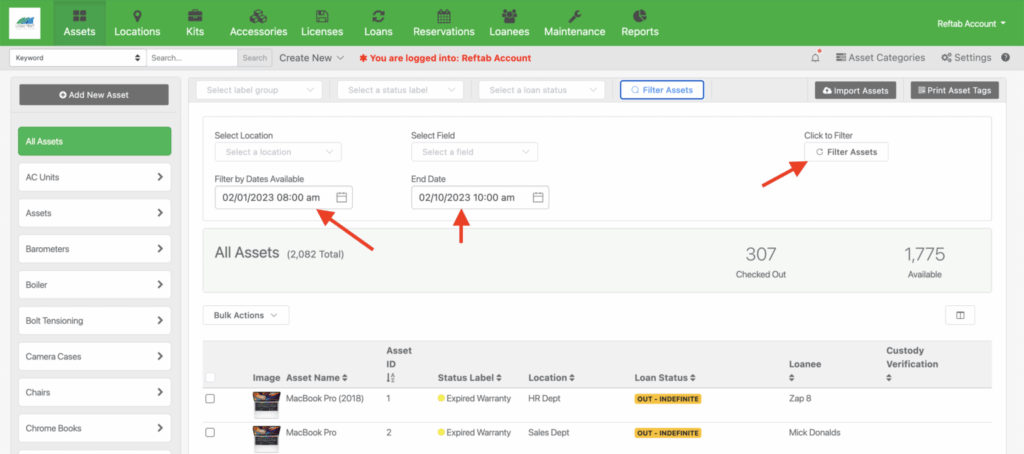The width and height of the screenshot is (1024, 454).
Task: Click Print Asset Tags button
Action: [955, 91]
